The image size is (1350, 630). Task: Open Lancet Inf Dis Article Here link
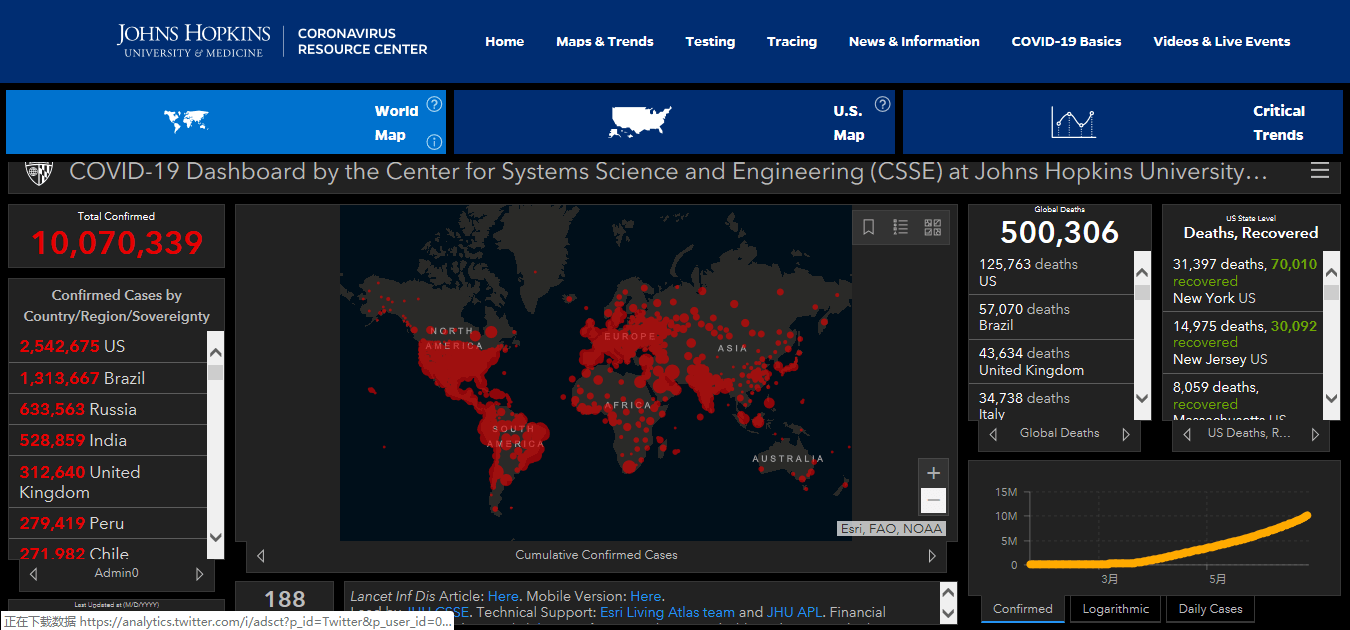click(x=503, y=596)
